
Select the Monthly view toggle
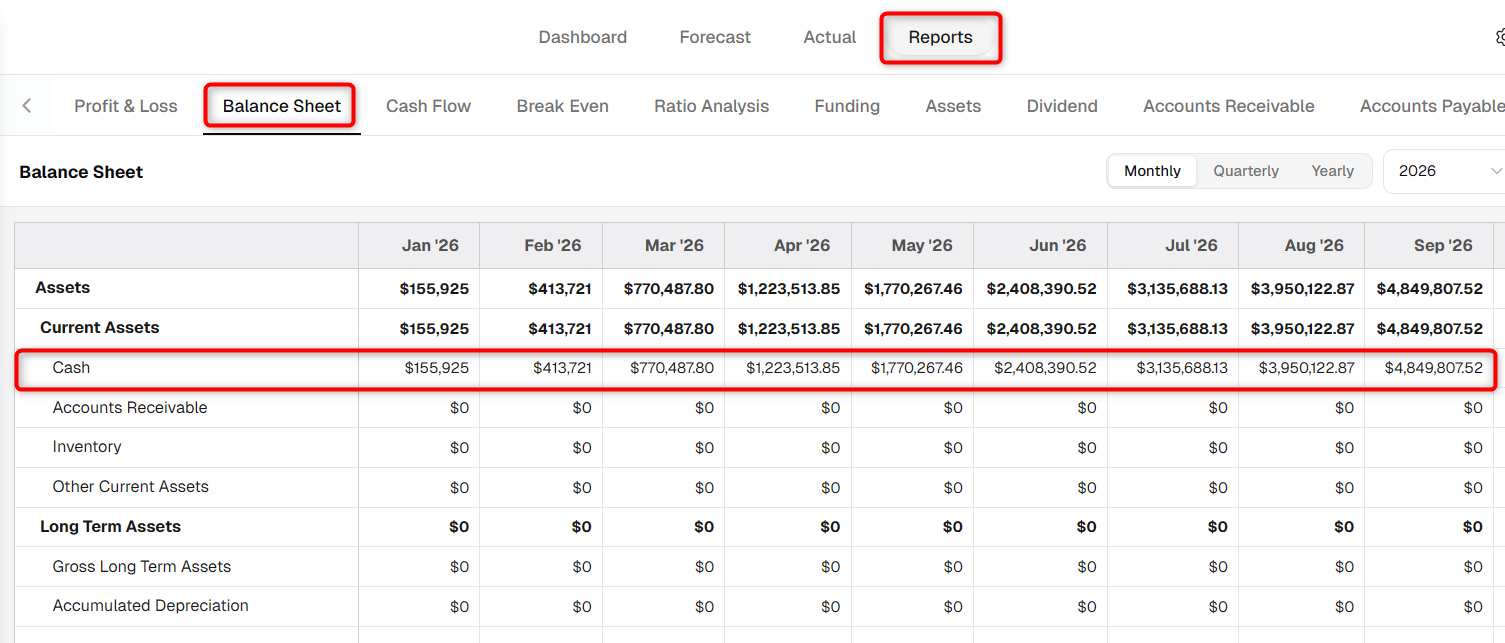click(x=1152, y=171)
